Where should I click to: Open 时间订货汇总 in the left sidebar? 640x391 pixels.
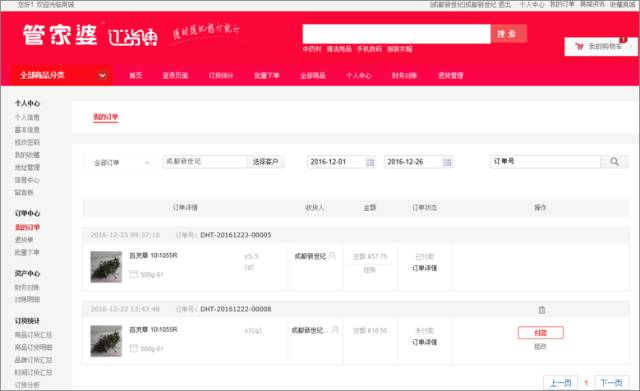click(33, 373)
